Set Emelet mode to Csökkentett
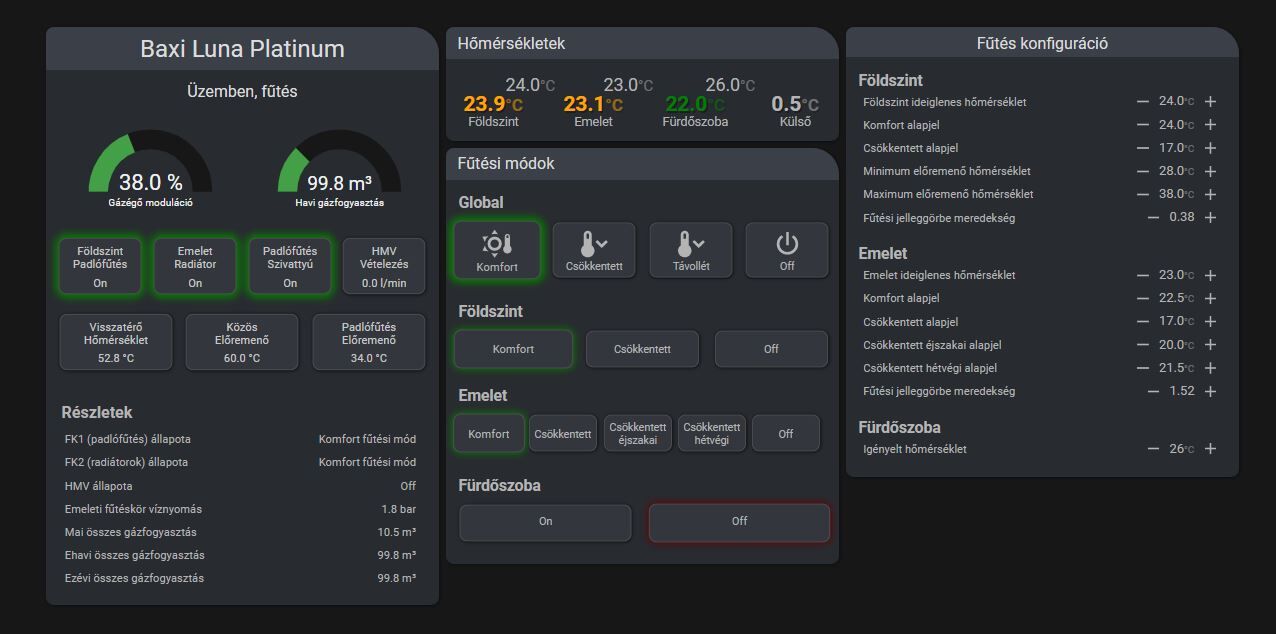This screenshot has width=1276, height=634. pyautogui.click(x=563, y=434)
